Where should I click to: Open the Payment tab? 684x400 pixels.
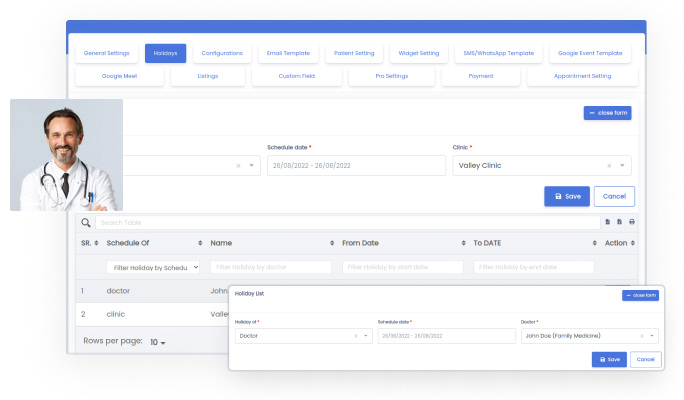pos(481,76)
